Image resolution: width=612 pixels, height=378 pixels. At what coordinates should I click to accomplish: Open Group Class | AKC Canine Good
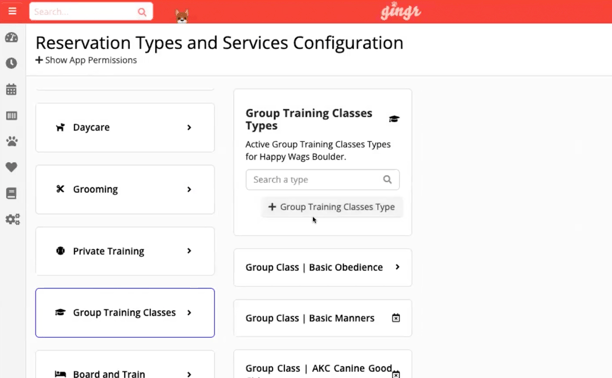[323, 364]
